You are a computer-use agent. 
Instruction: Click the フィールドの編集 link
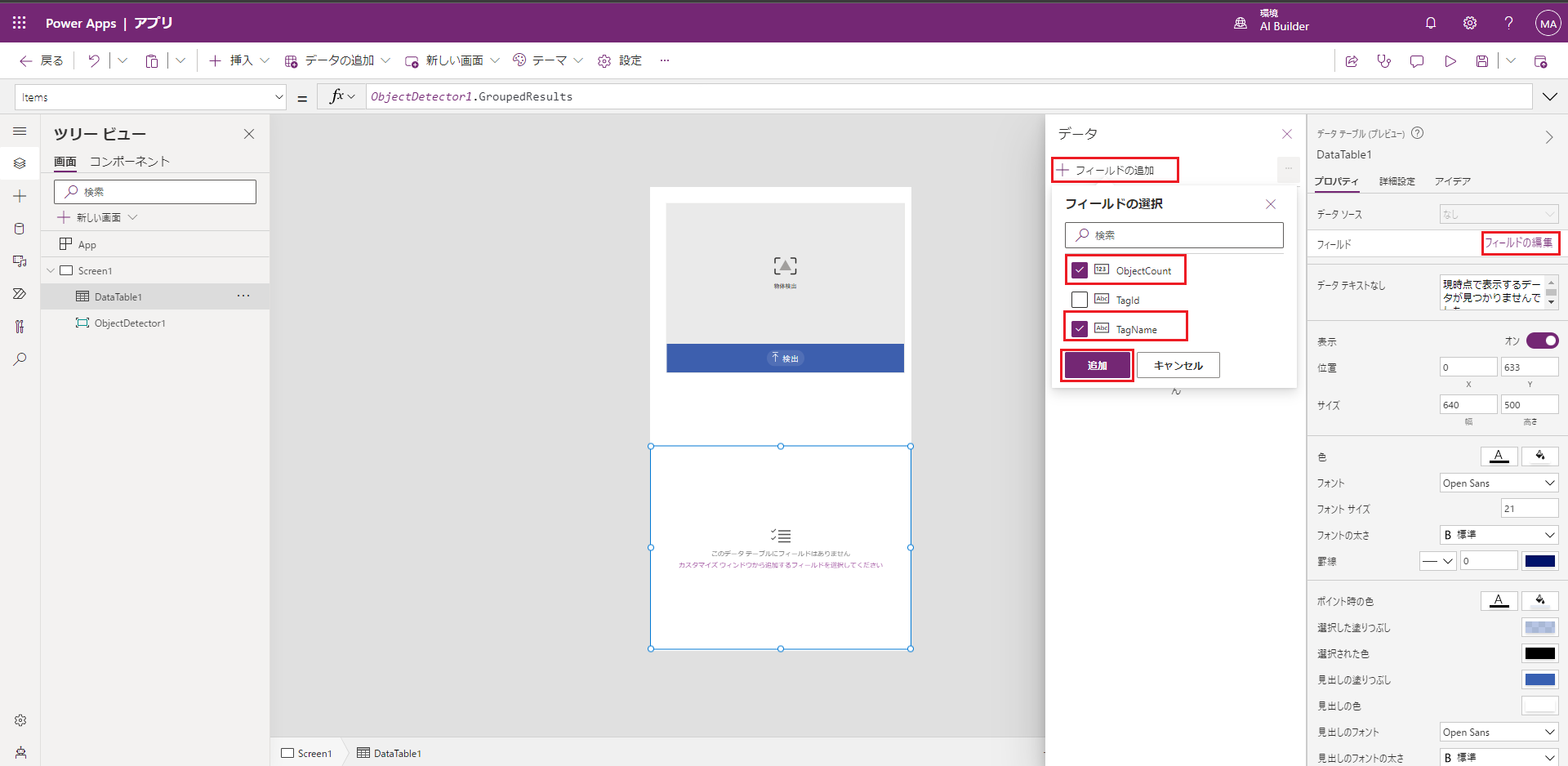[x=1518, y=243]
